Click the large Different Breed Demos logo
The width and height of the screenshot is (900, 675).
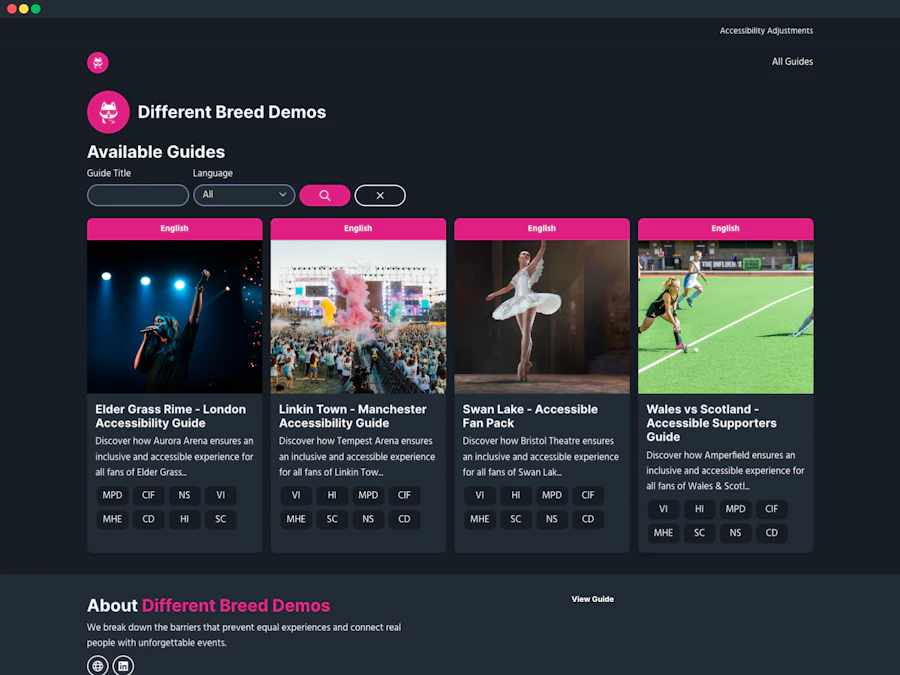(108, 112)
